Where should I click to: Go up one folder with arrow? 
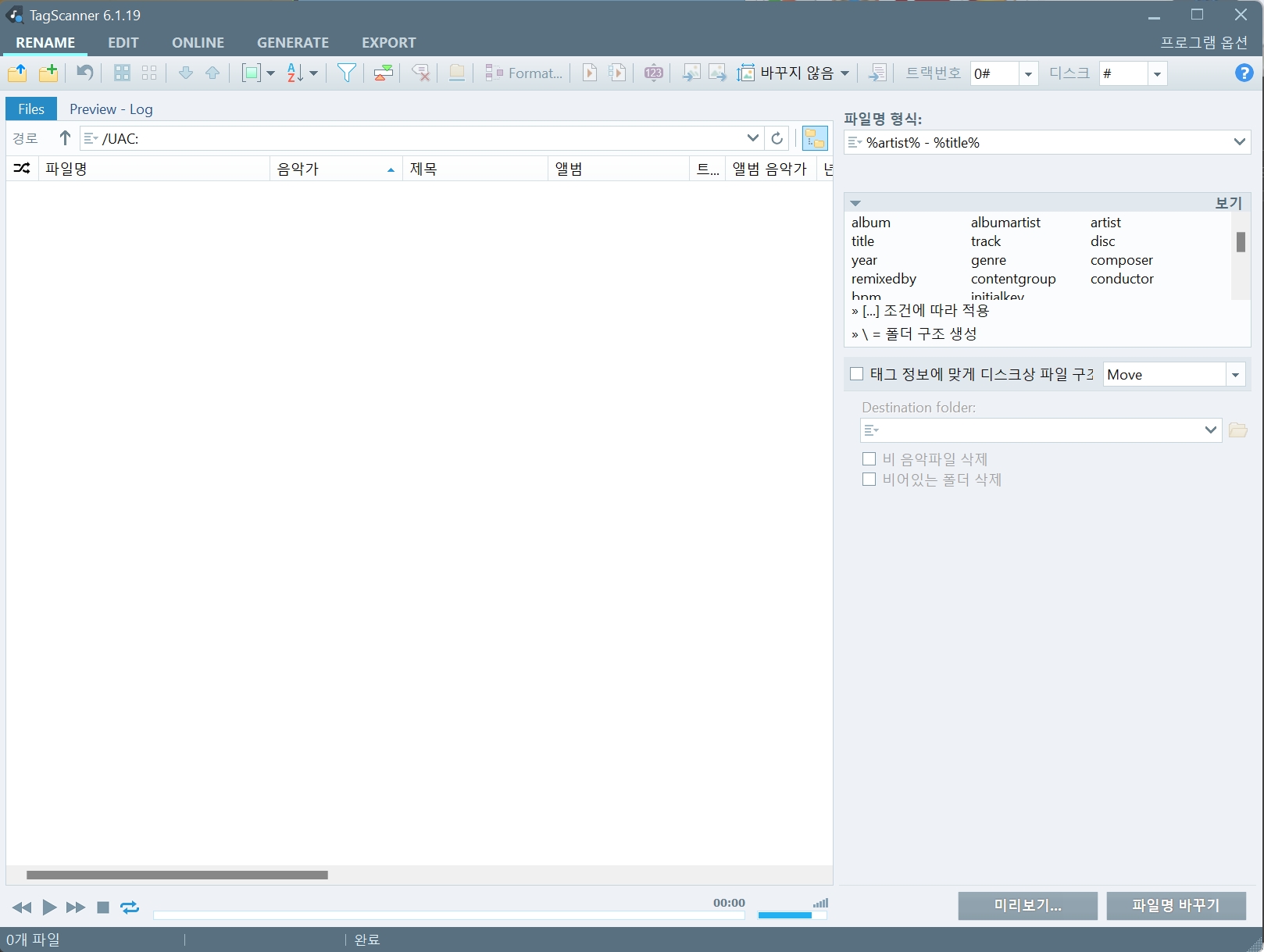pyautogui.click(x=65, y=138)
